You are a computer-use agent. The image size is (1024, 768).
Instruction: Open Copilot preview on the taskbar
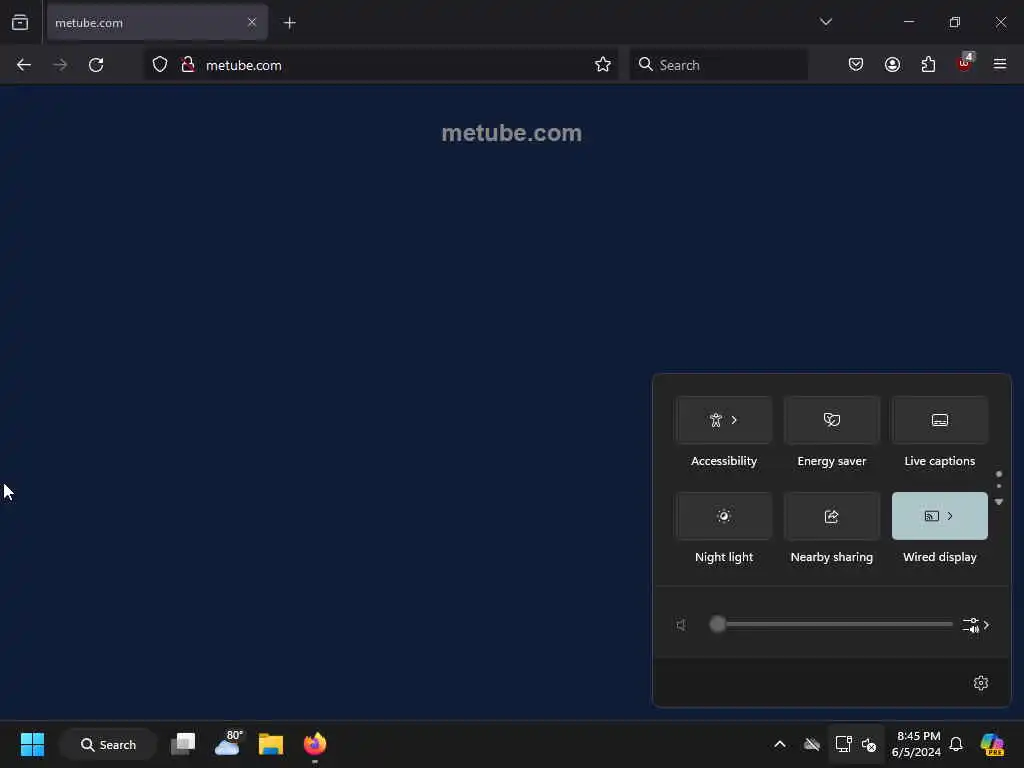pyautogui.click(x=993, y=744)
